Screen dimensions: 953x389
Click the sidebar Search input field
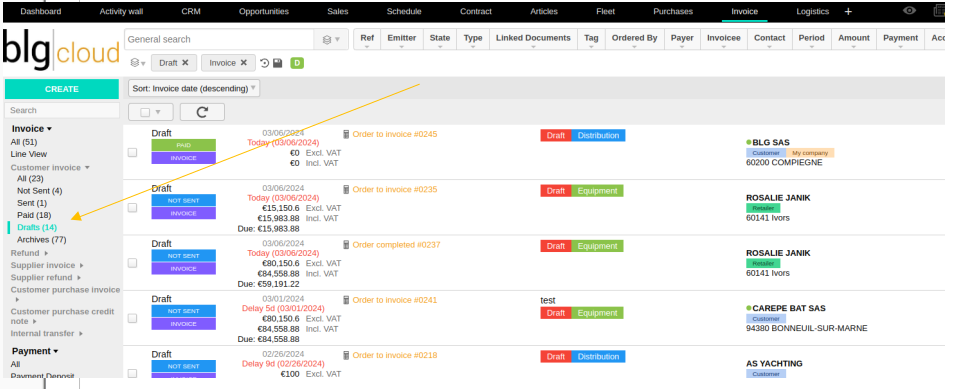click(x=62, y=111)
